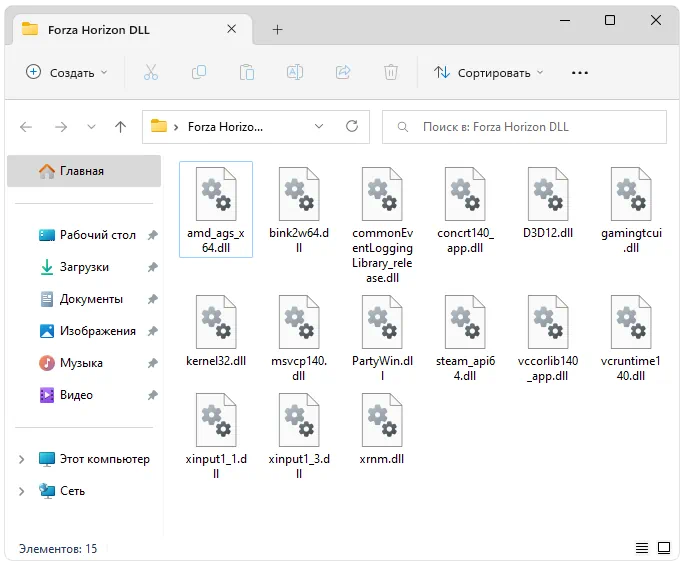Minimize the Explorer window
This screenshot has height=567, width=683.
click(565, 20)
